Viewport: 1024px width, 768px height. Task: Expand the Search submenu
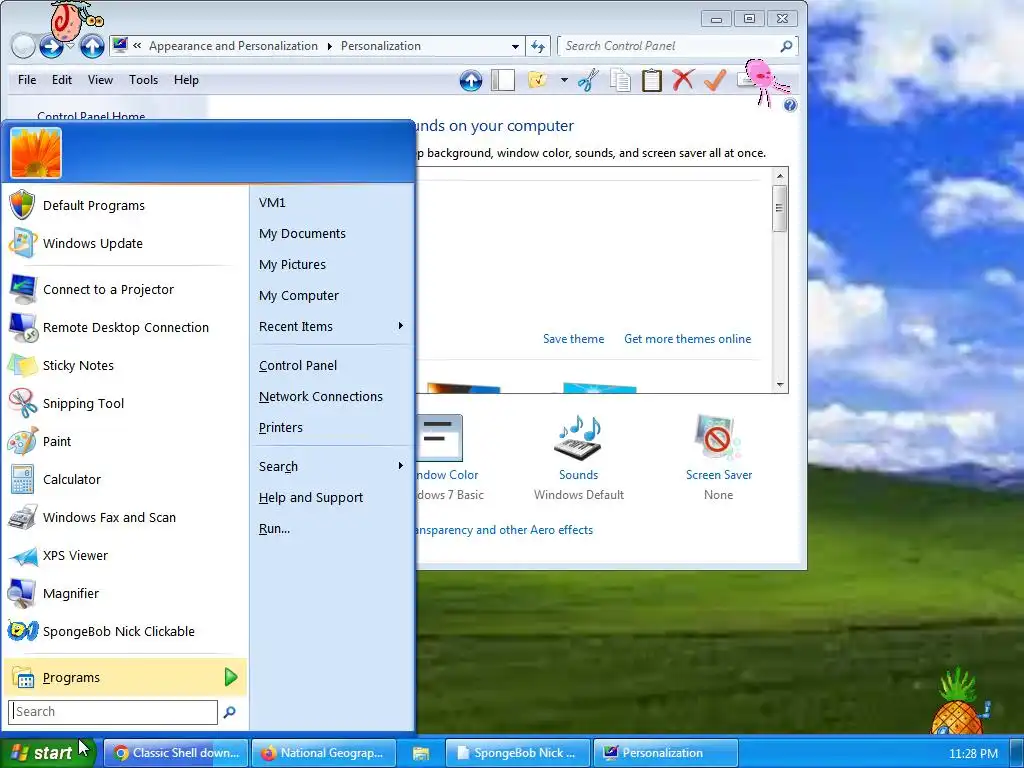point(332,466)
